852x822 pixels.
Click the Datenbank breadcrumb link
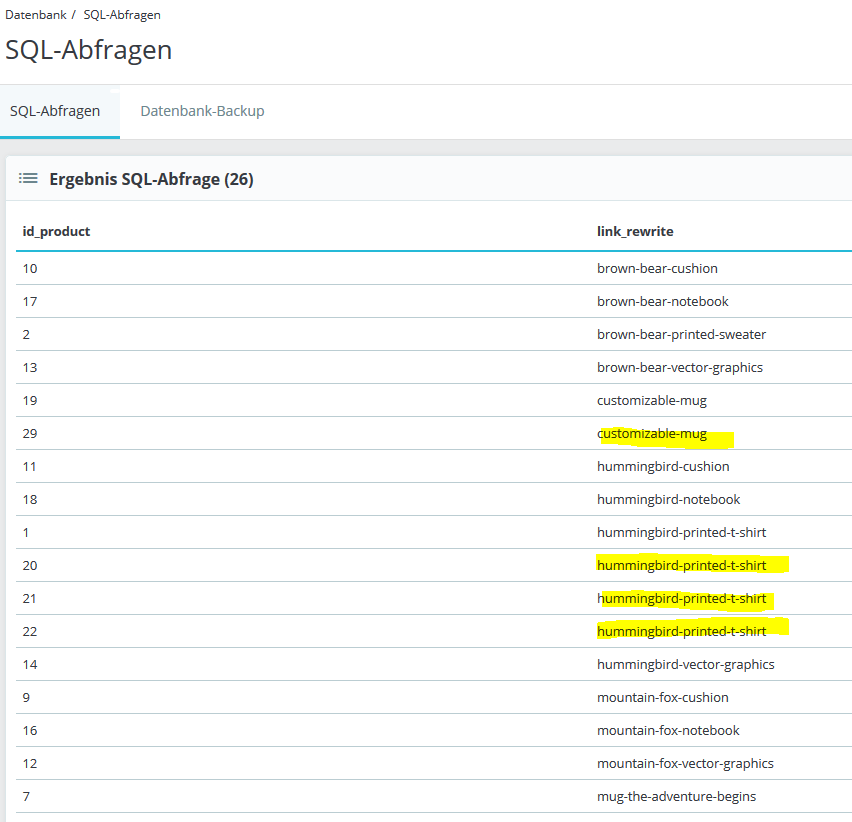pos(36,15)
